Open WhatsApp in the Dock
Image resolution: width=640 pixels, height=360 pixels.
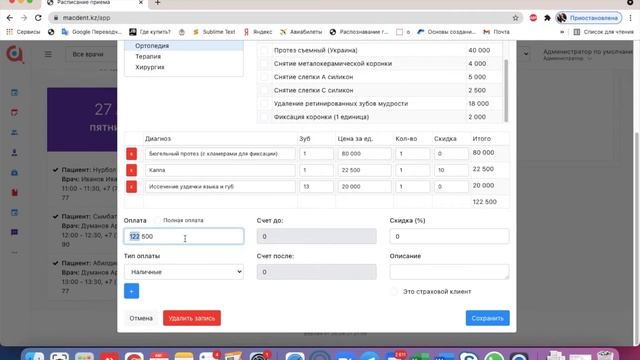click(494, 357)
